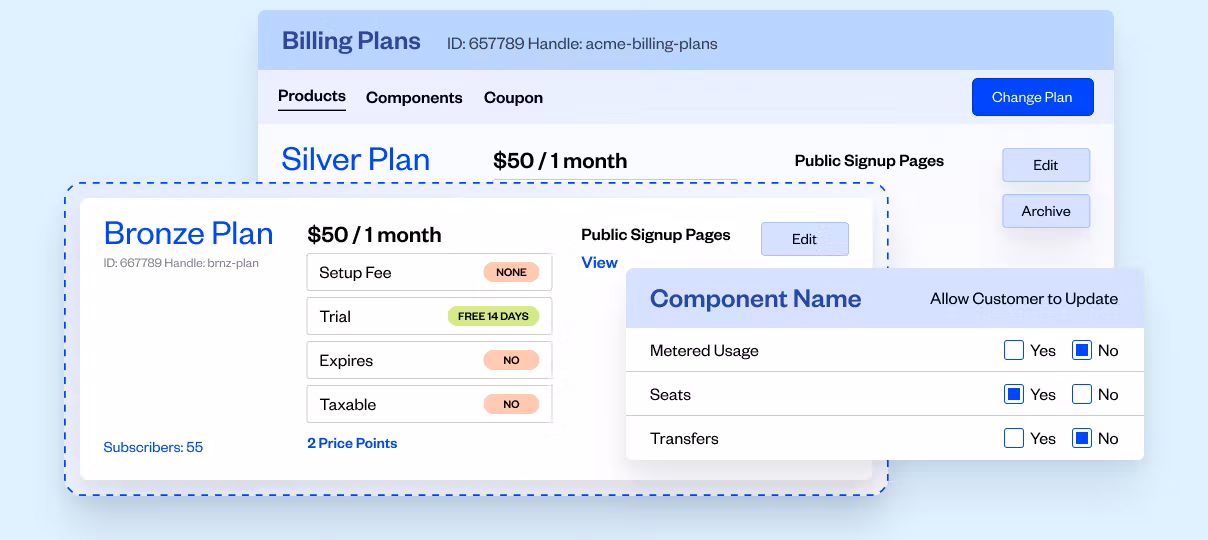Viewport: 1208px width, 540px height.
Task: Check Yes for Metered Usage
Action: point(1014,351)
